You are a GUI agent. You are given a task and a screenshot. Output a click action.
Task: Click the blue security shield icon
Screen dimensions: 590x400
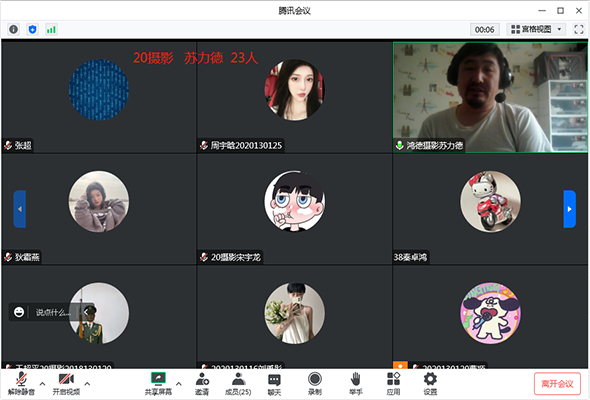tap(33, 29)
